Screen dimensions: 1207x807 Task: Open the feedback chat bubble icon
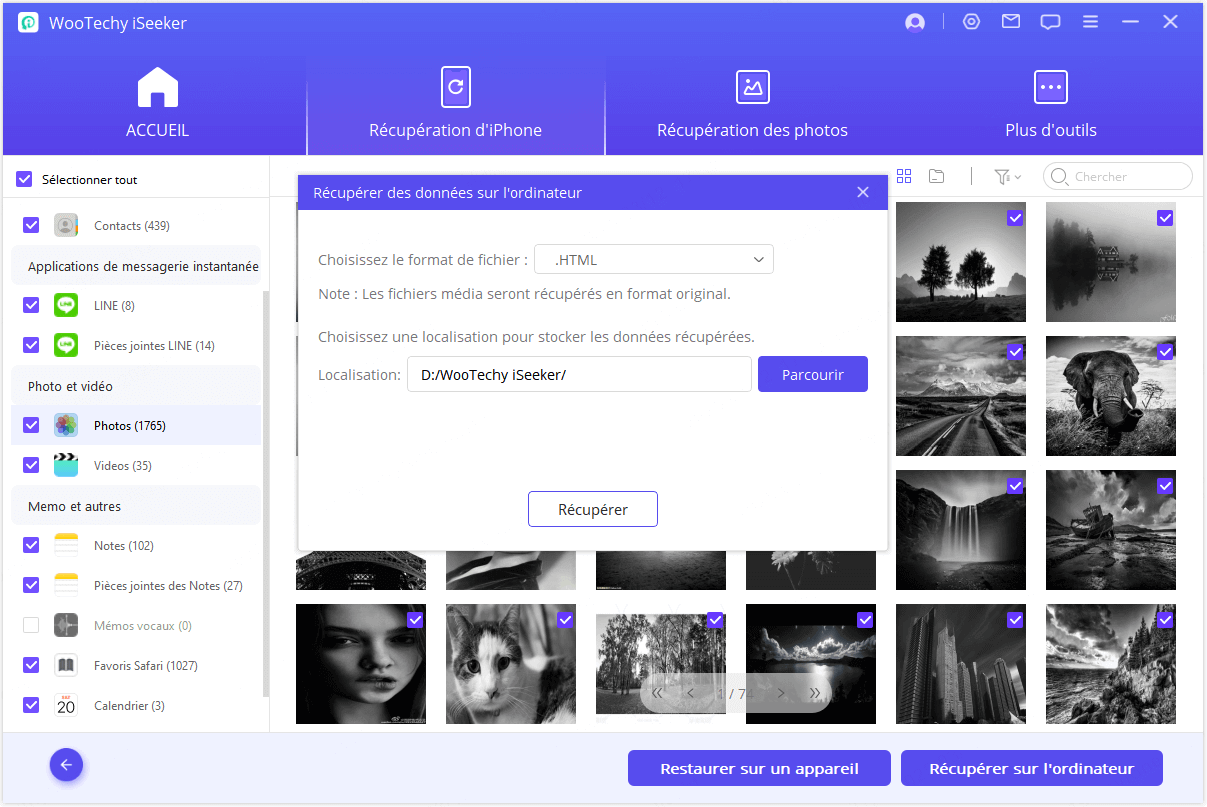pyautogui.click(x=1050, y=22)
